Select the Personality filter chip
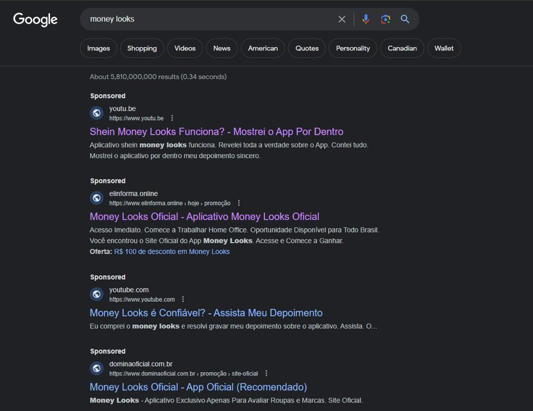This screenshot has width=533, height=411. point(353,48)
